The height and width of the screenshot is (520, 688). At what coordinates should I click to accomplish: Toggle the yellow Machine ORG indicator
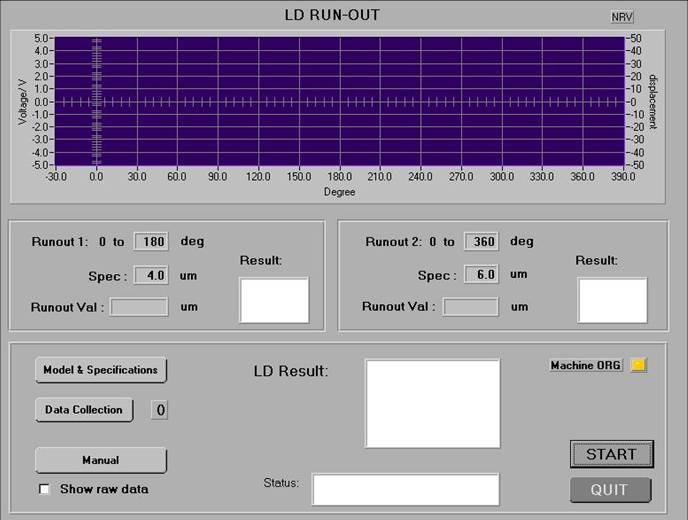point(638,365)
